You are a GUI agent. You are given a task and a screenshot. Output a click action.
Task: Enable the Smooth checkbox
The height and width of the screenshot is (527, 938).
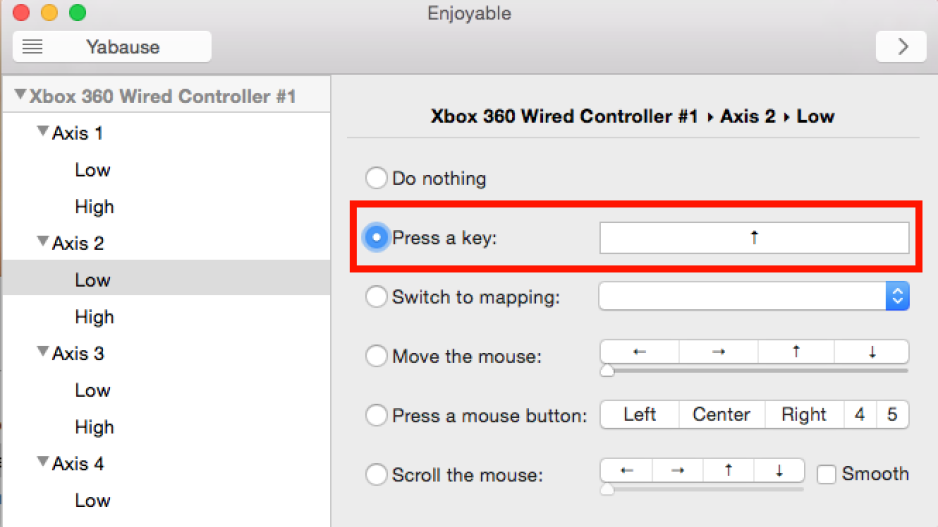tap(826, 474)
